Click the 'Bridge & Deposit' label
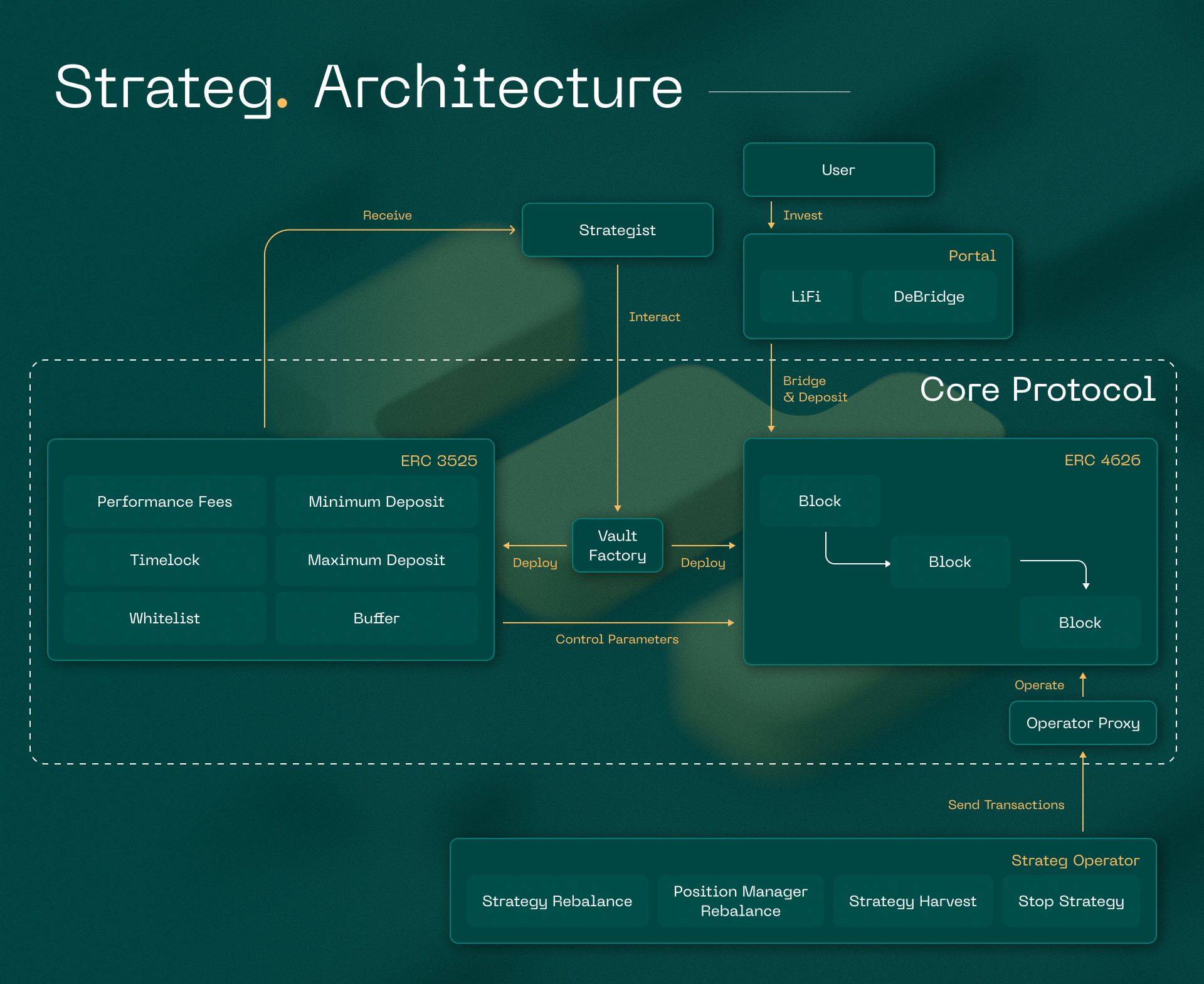Screen dimensions: 1204x984 point(815,389)
